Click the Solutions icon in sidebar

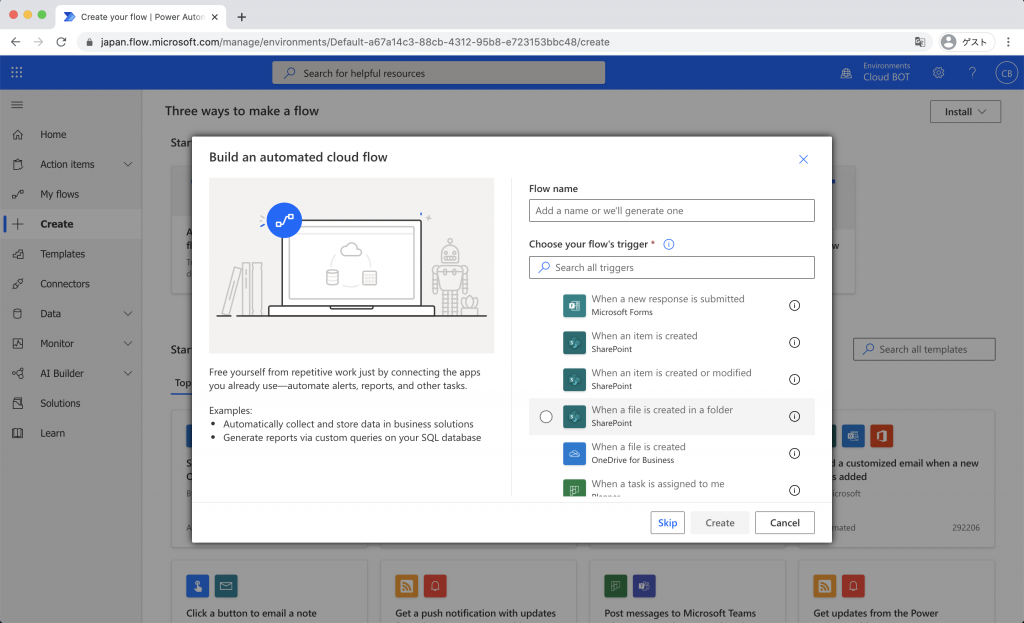tap(18, 403)
